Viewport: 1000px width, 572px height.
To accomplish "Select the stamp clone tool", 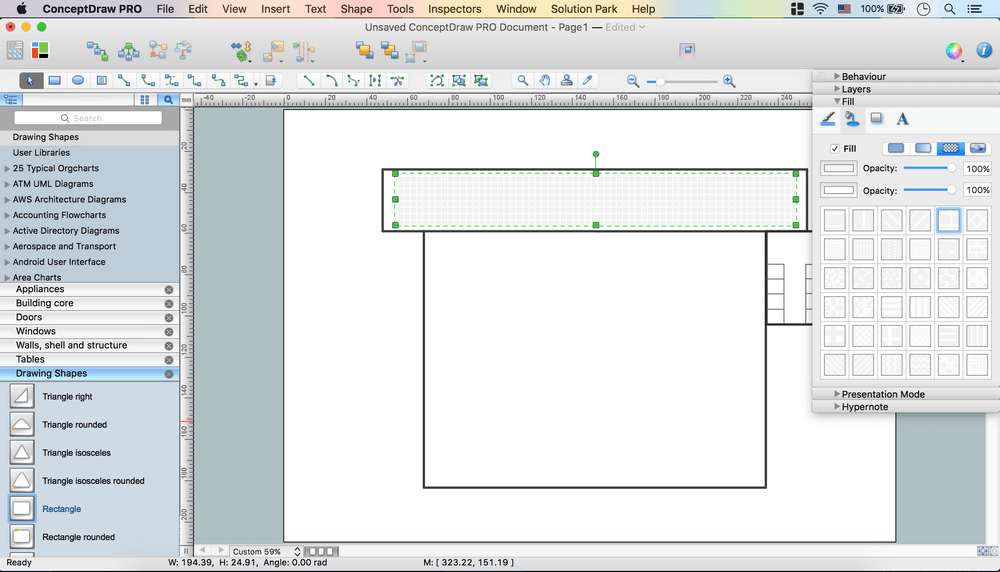I will (x=567, y=80).
